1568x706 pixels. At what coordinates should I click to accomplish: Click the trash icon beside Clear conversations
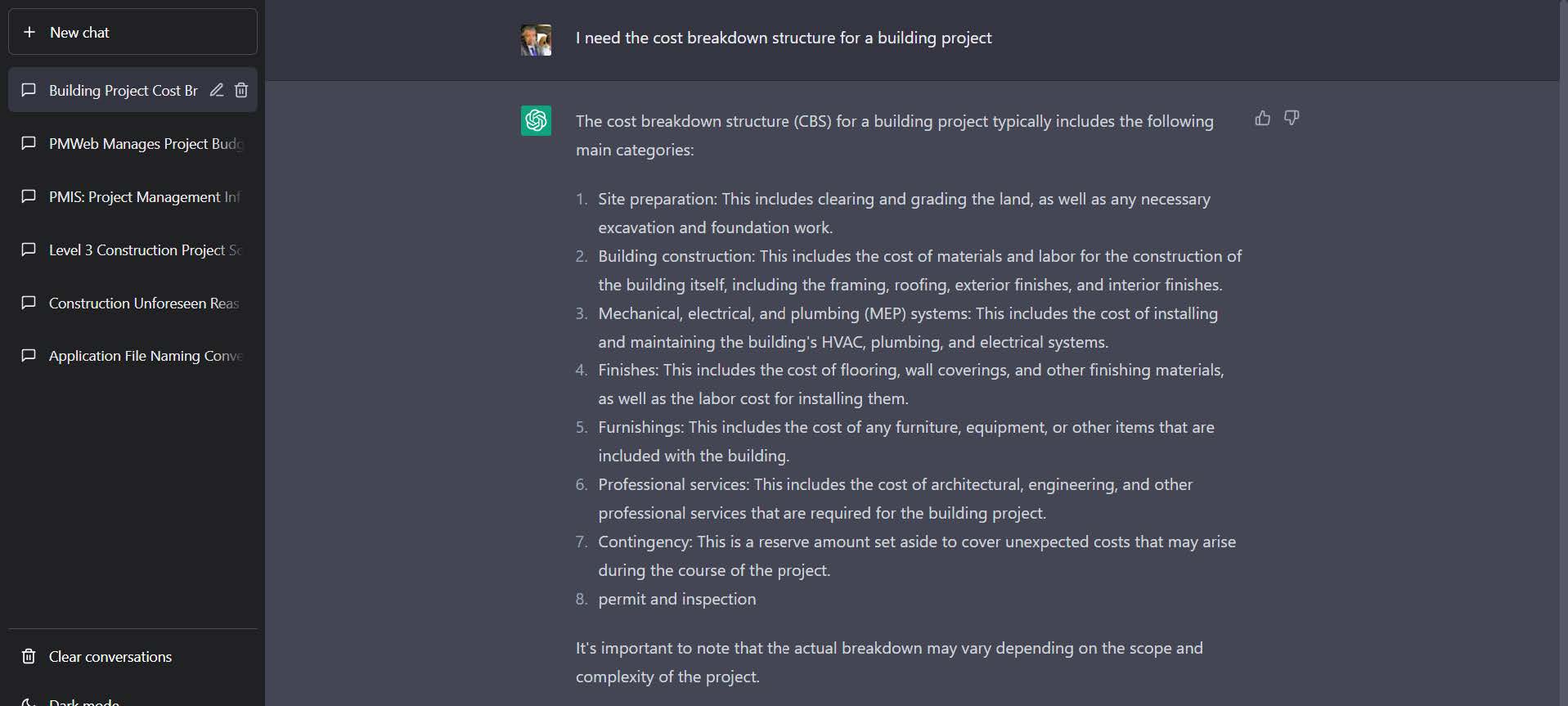pyautogui.click(x=29, y=656)
